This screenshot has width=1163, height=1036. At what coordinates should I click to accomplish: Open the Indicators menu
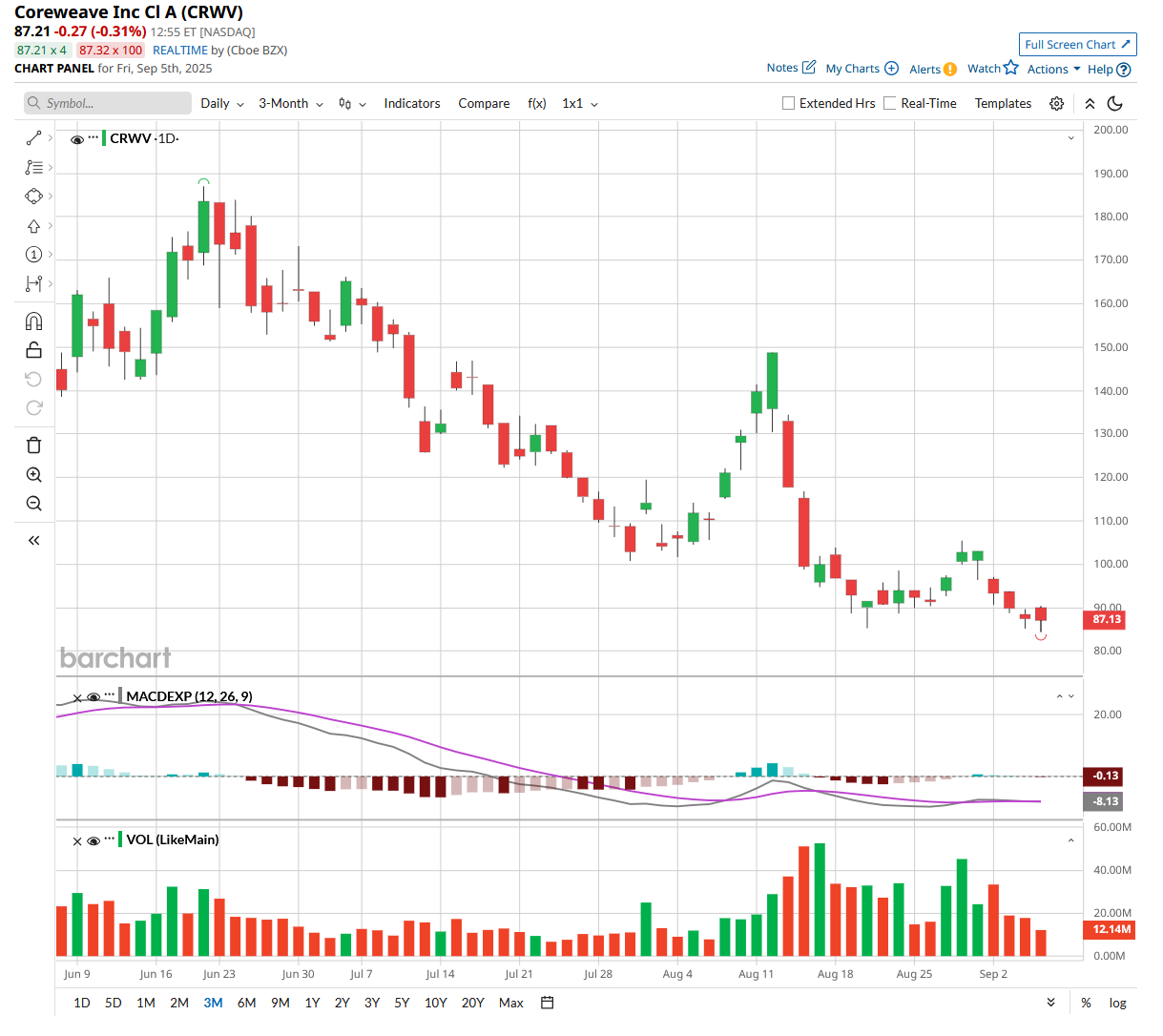(412, 103)
